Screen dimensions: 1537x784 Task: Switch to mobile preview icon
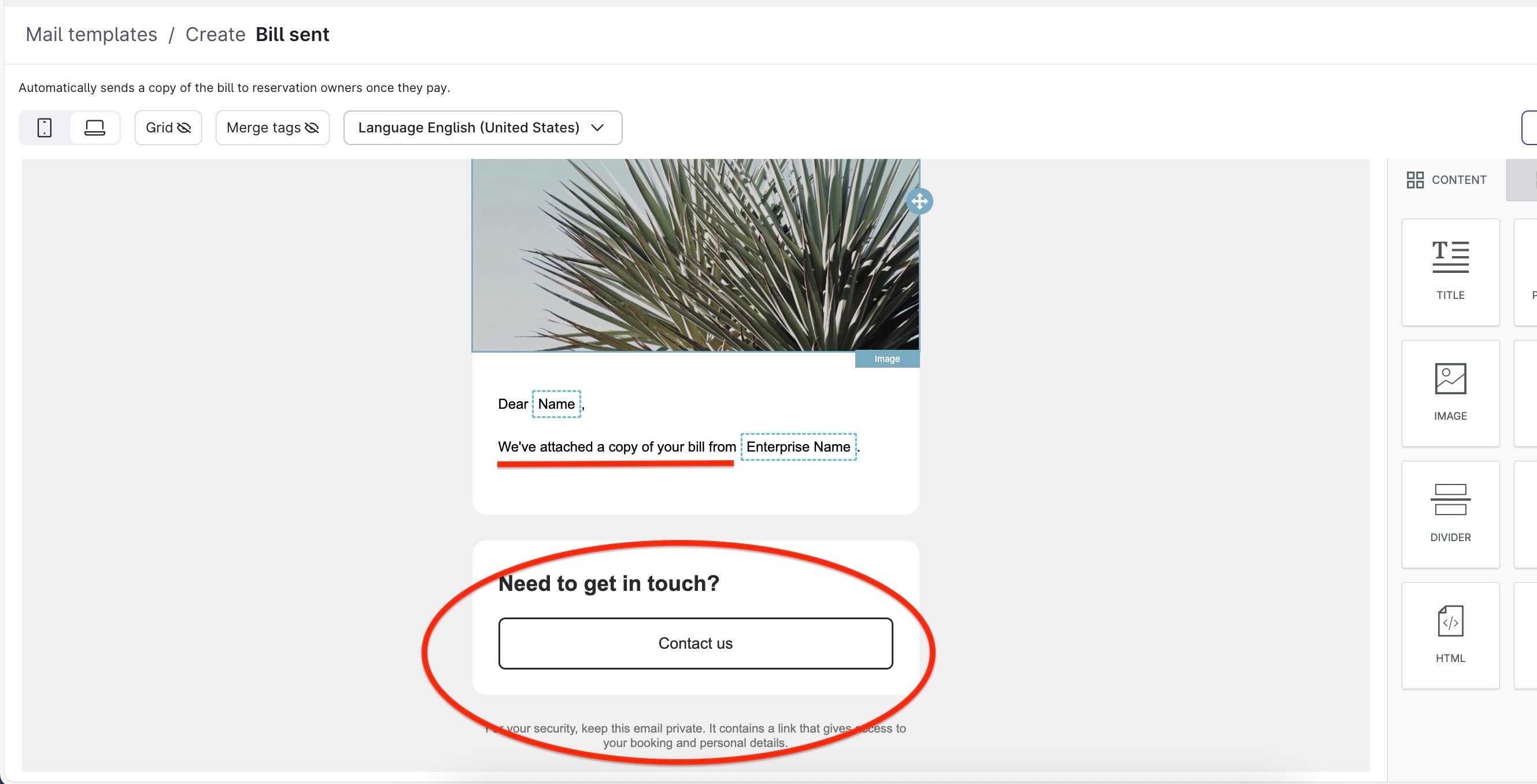click(45, 128)
